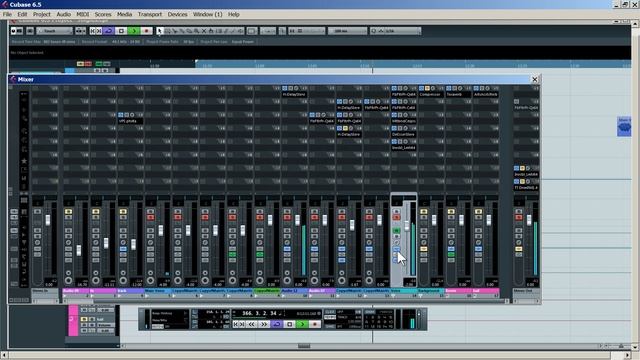
Task: Toggle mute on the Background channel
Action: [424, 211]
